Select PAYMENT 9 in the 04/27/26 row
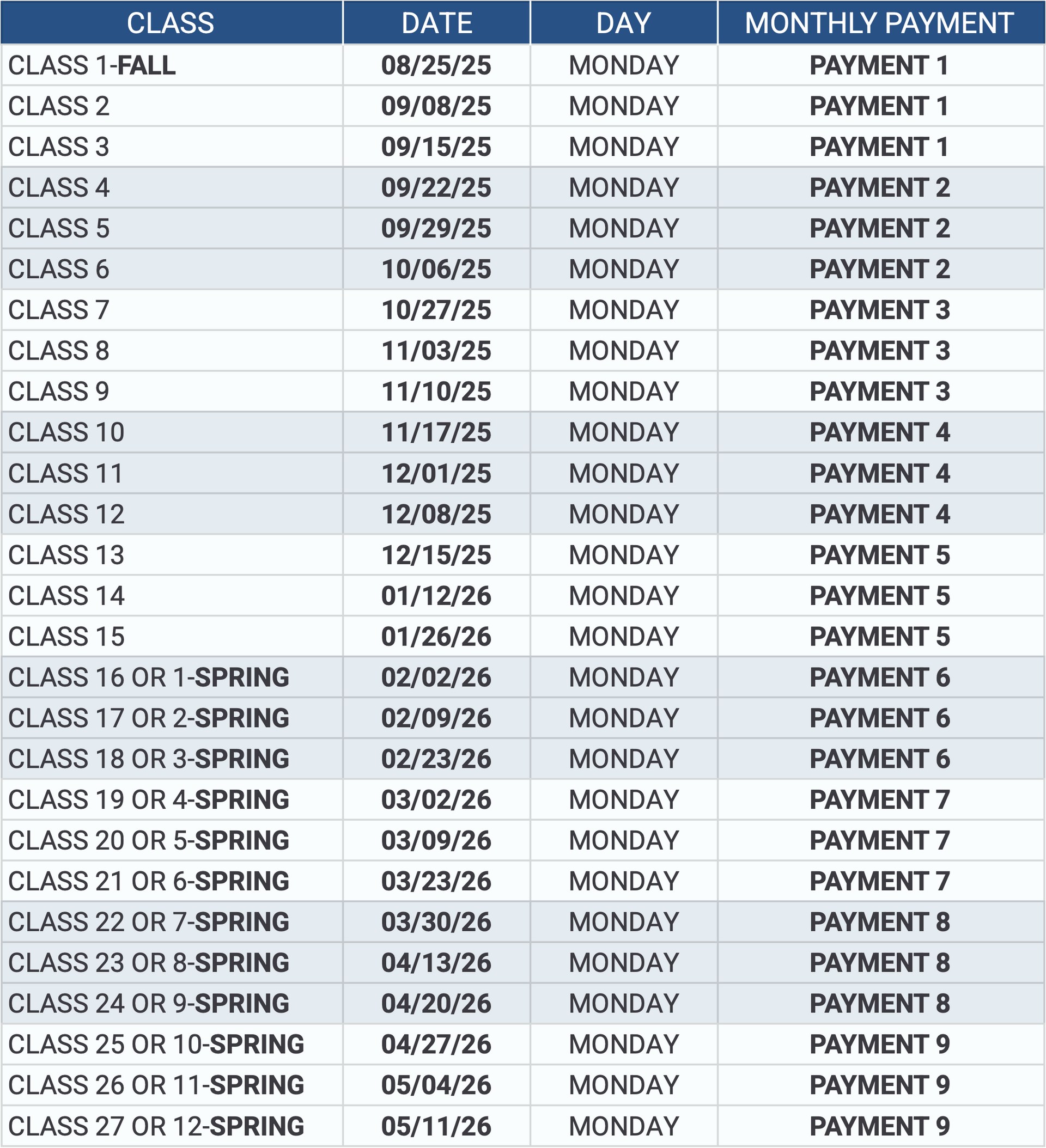Viewport: 1046px width, 1148px height. pyautogui.click(x=880, y=1045)
